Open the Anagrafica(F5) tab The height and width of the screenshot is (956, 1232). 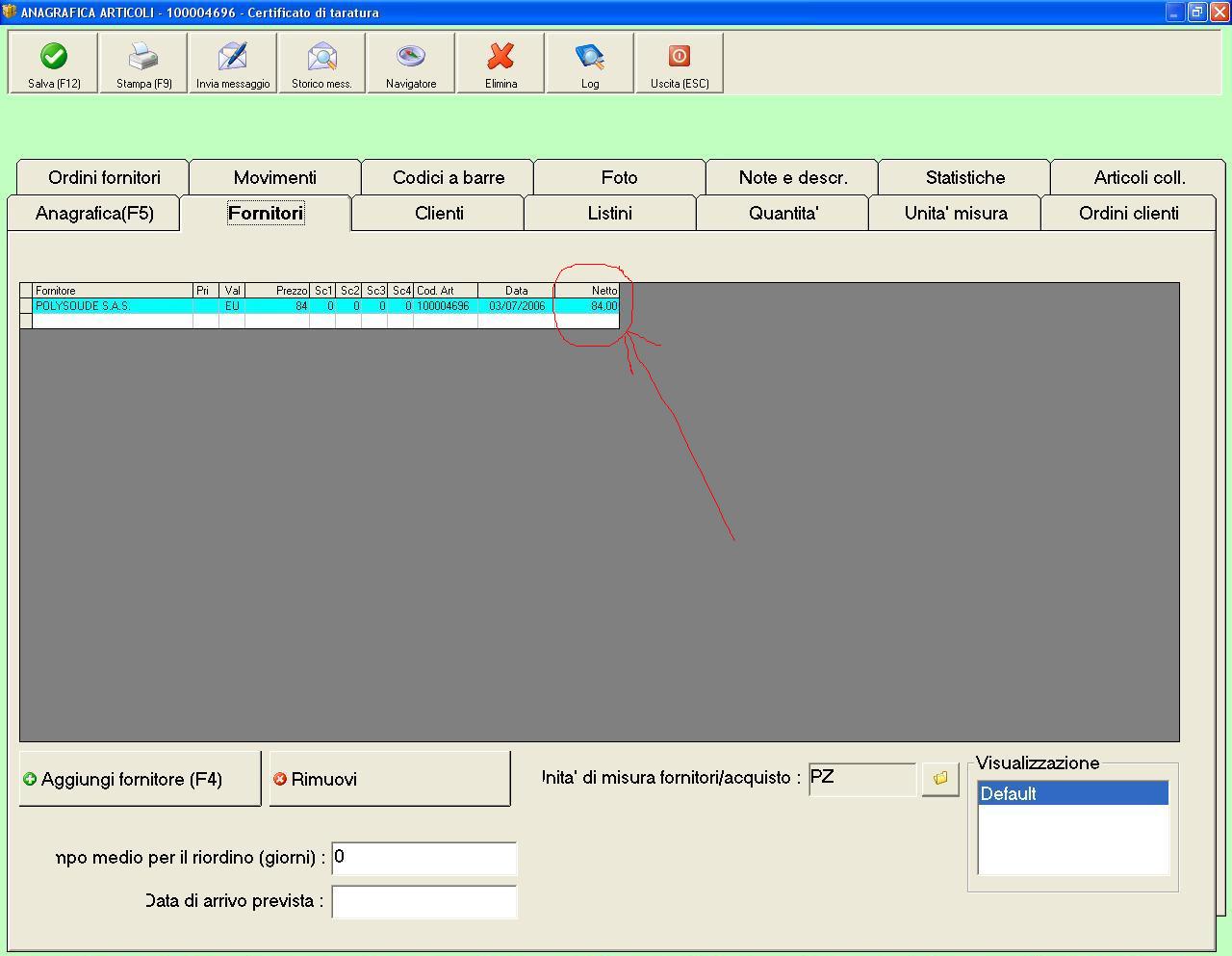(94, 213)
